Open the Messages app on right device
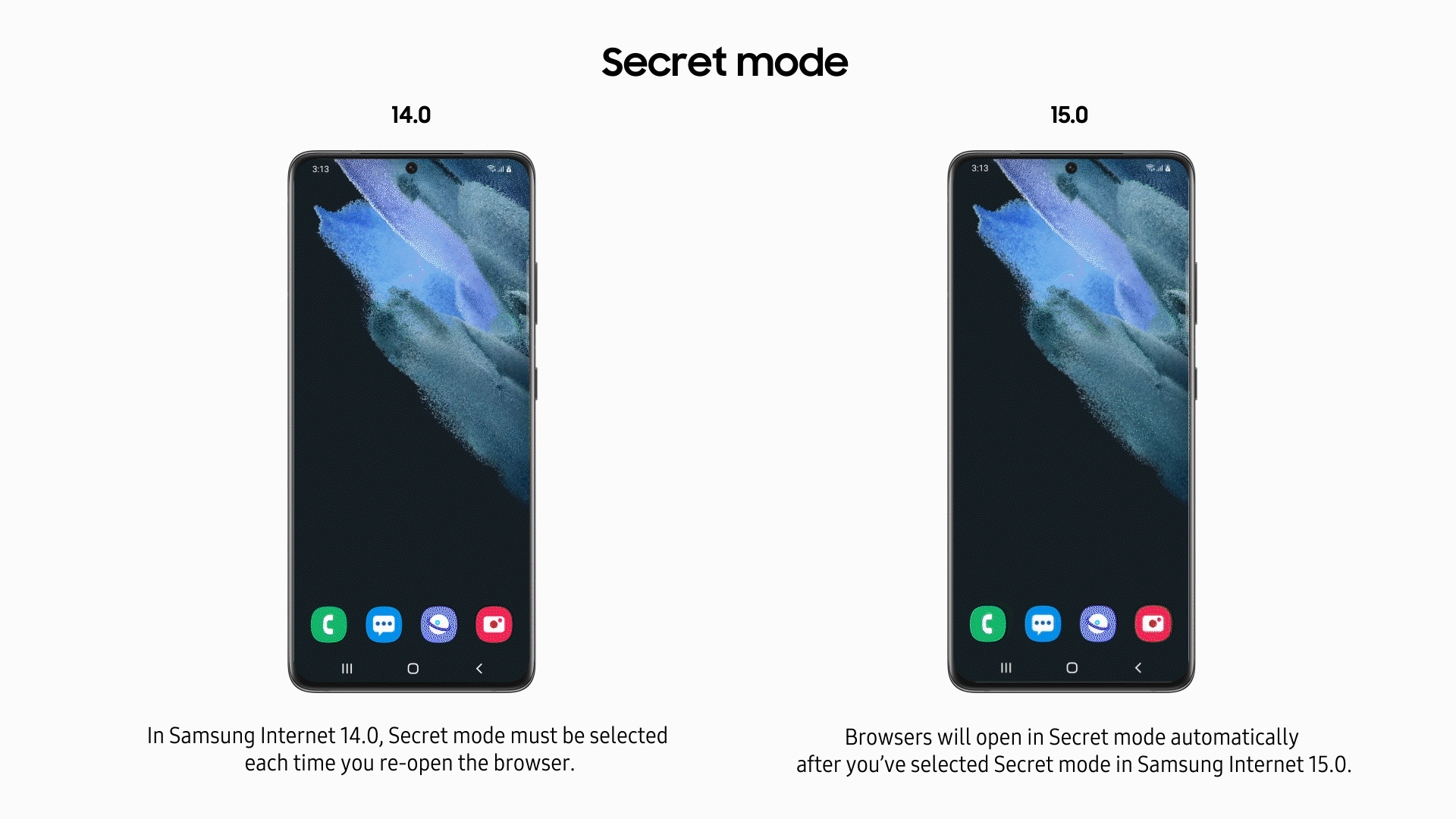The image size is (1456, 819). pyautogui.click(x=1044, y=623)
